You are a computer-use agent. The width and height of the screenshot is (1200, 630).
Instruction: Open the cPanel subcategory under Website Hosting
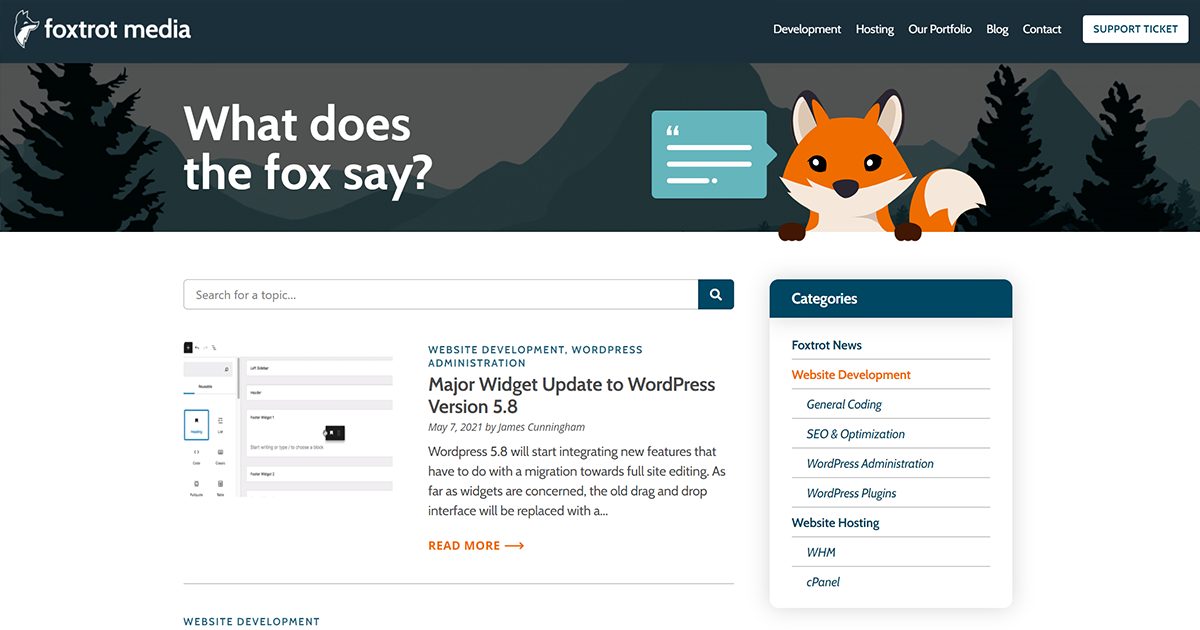(x=822, y=581)
